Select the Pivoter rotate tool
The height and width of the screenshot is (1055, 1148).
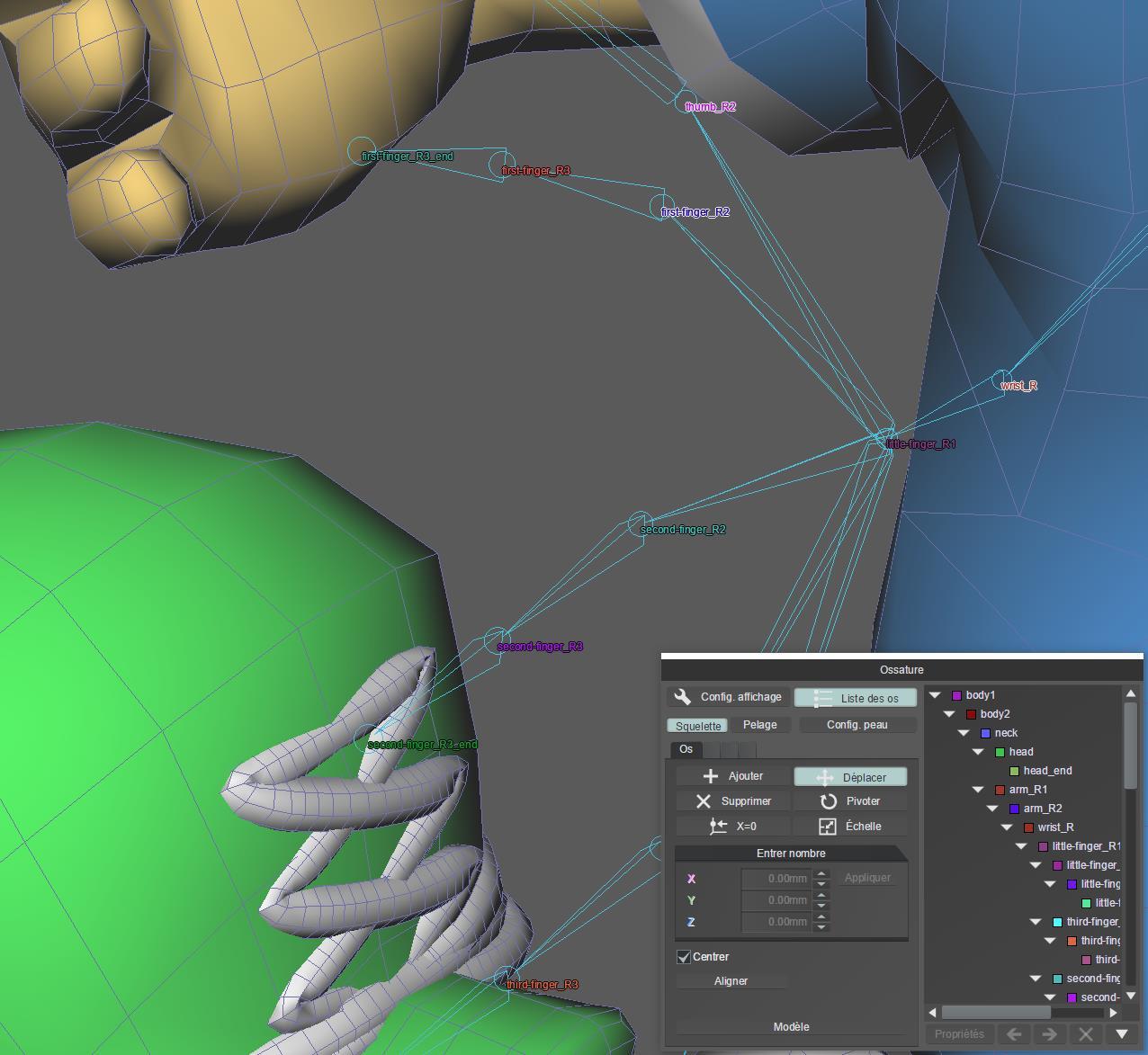point(850,801)
